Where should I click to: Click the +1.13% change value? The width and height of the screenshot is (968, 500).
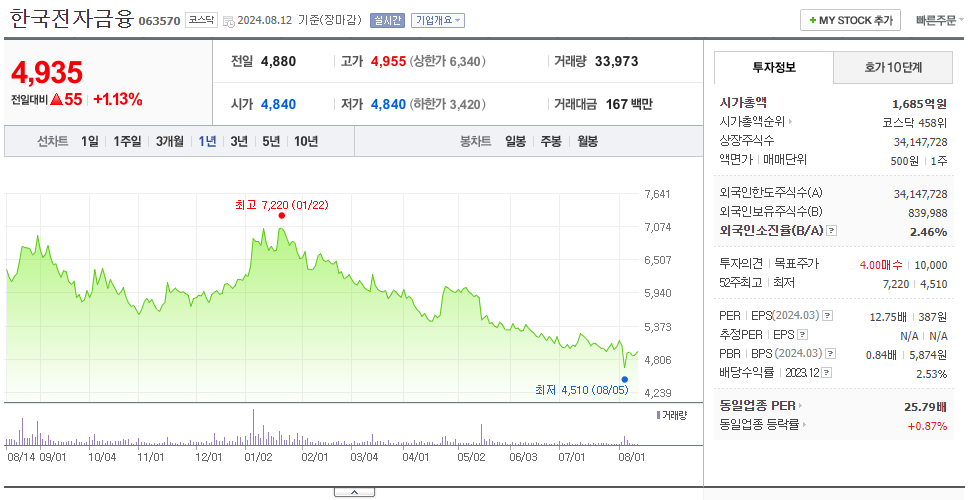118,99
